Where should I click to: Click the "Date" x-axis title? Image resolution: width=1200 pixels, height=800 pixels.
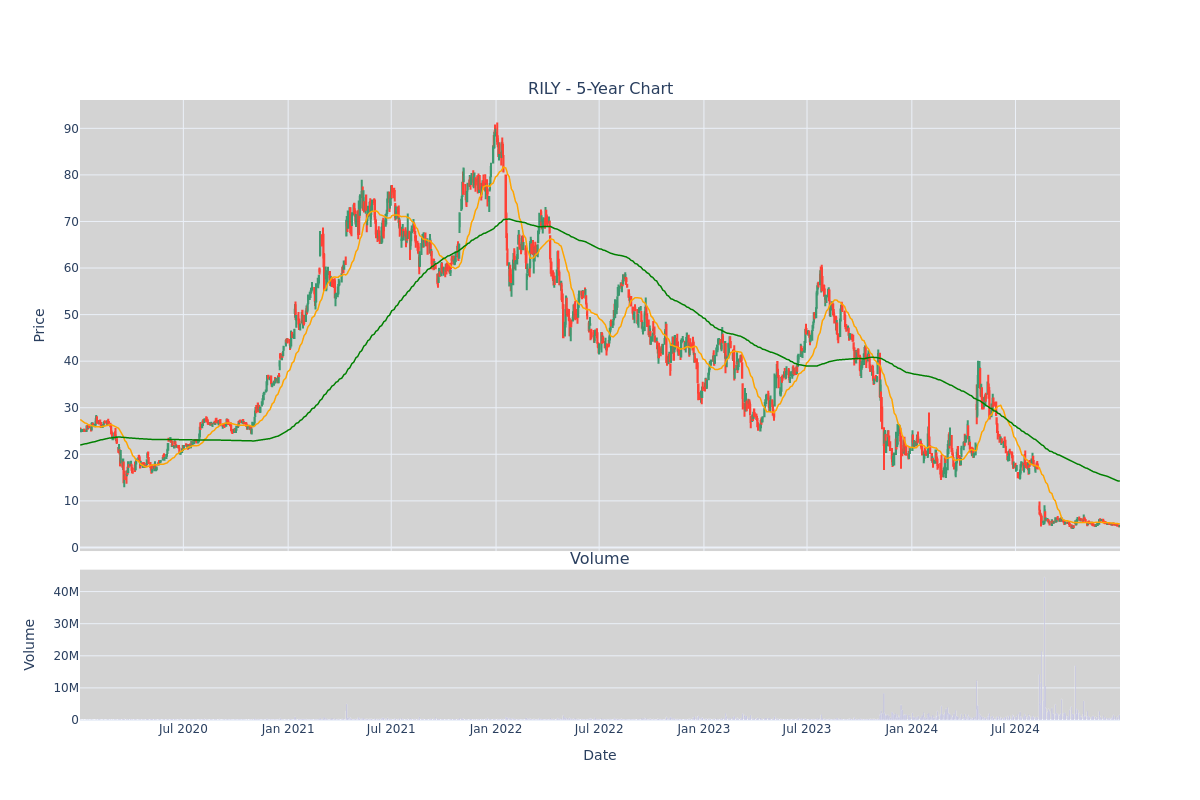coord(600,756)
